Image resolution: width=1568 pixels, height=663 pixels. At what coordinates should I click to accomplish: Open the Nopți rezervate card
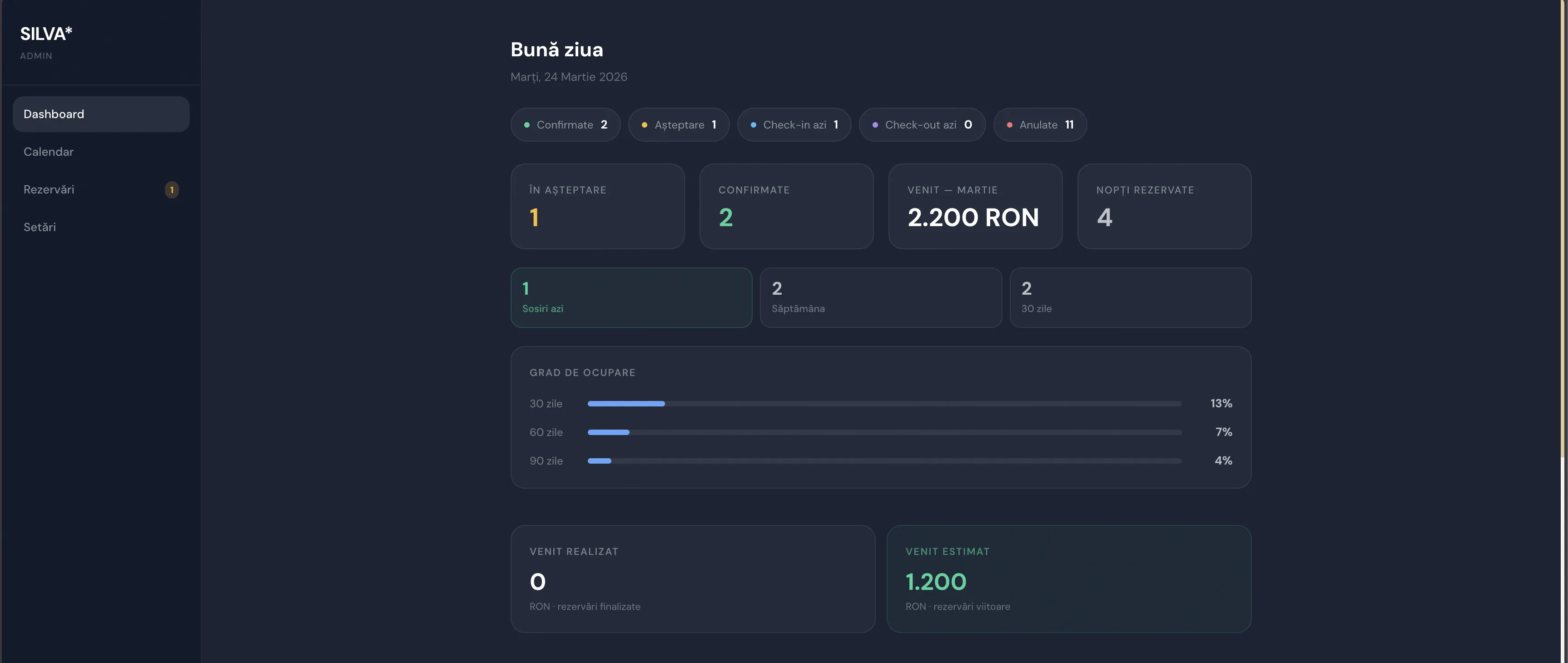(1164, 206)
